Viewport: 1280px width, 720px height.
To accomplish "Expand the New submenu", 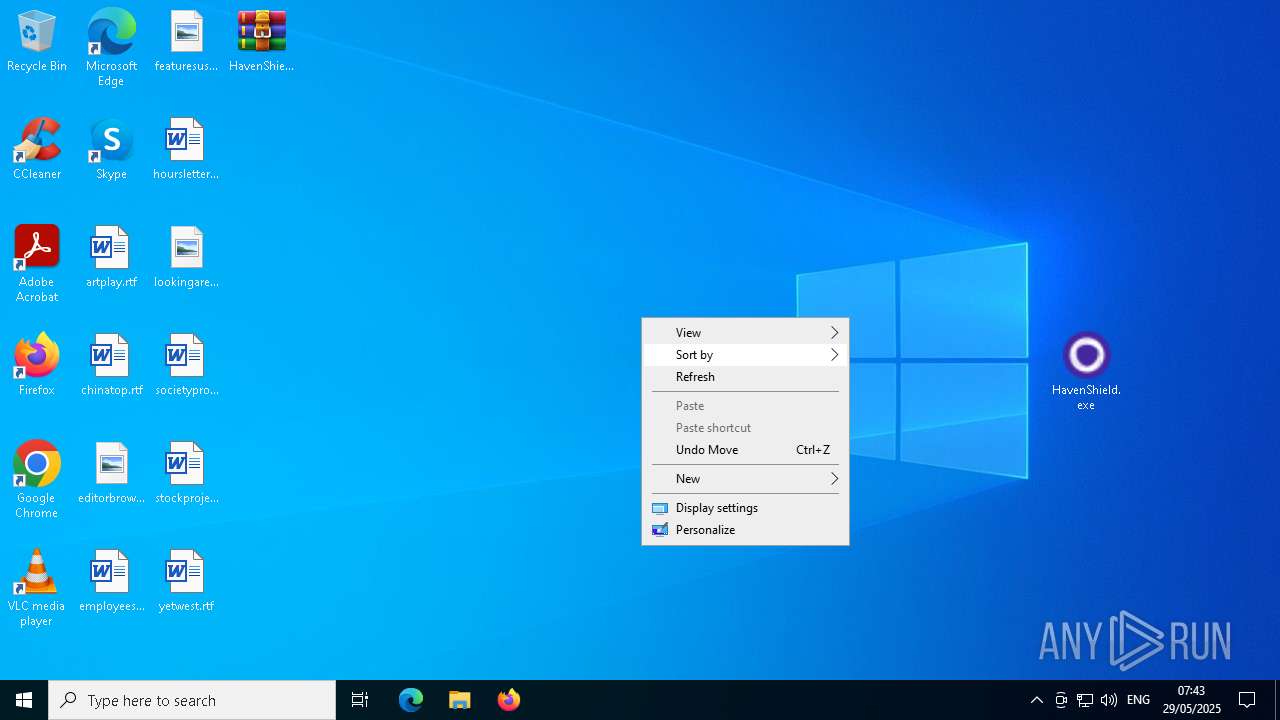I will point(745,479).
